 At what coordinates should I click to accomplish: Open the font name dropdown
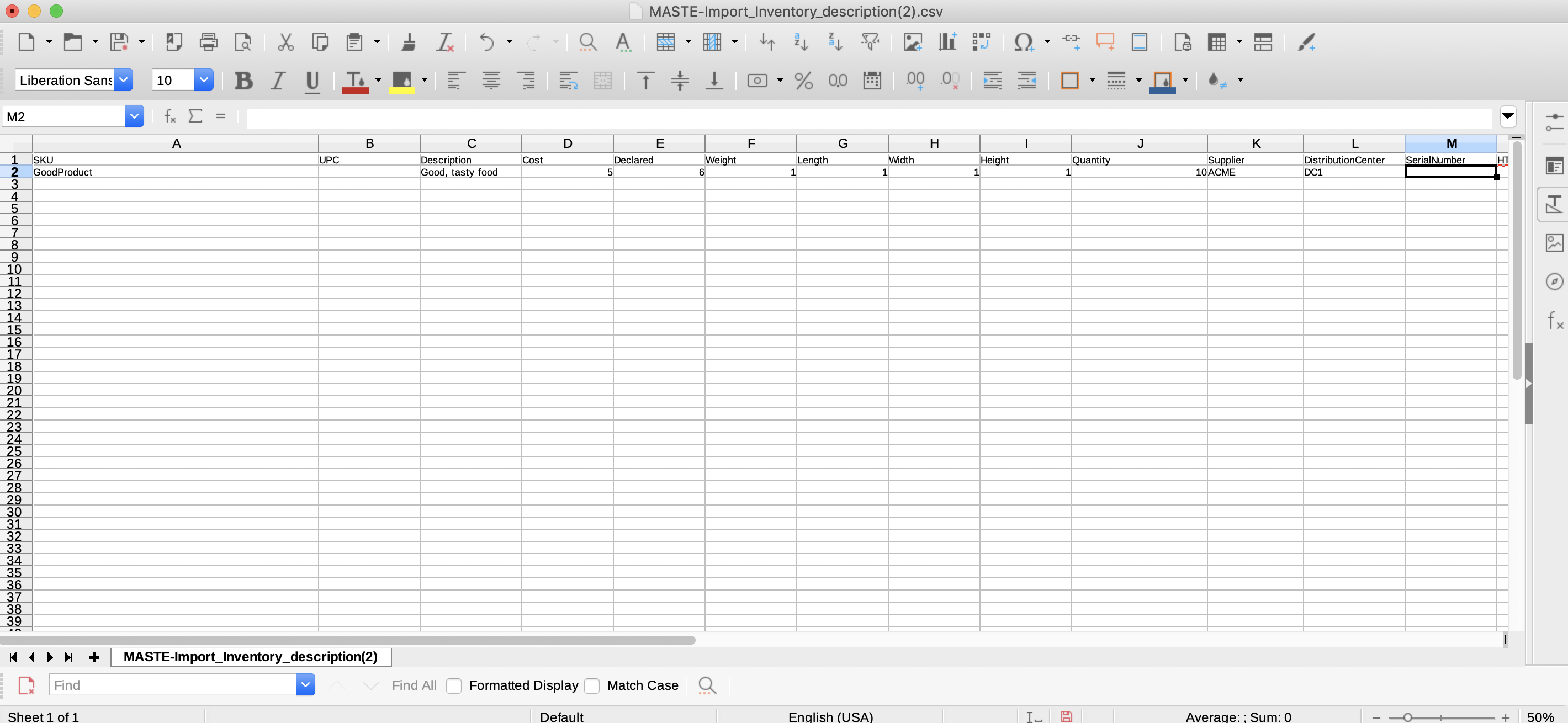tap(124, 81)
